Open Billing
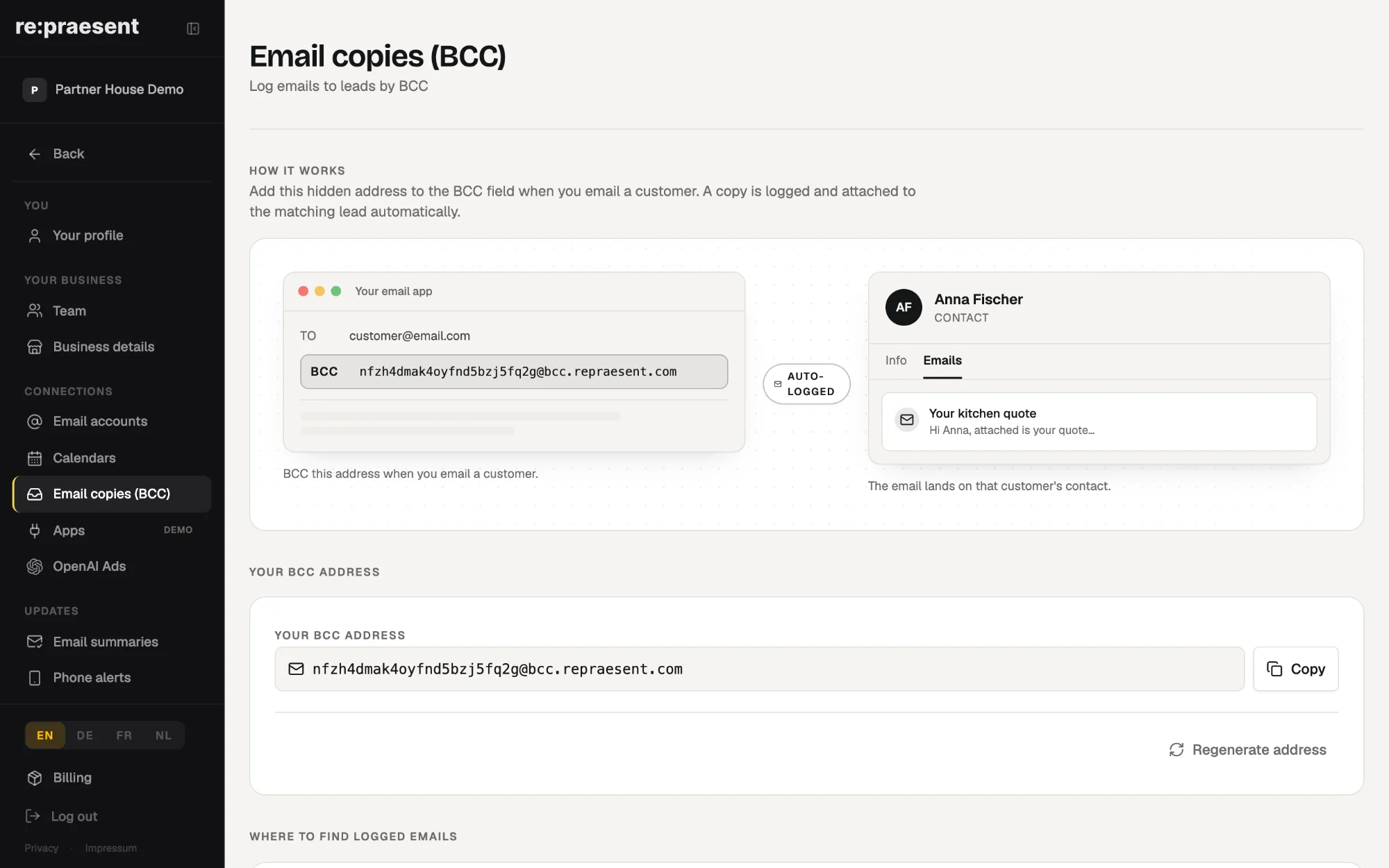The height and width of the screenshot is (868, 1389). [112, 778]
